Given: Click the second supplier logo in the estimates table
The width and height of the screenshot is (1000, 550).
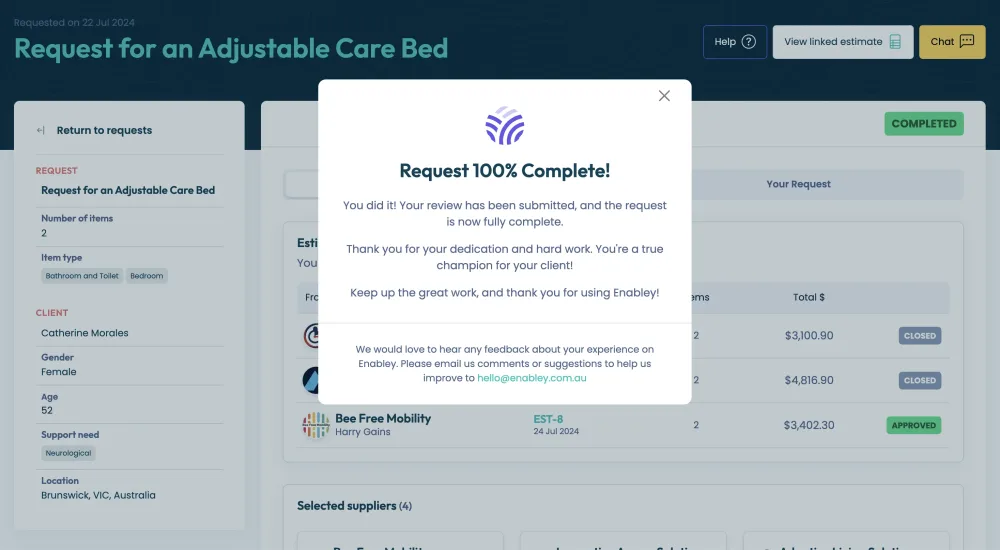Looking at the screenshot, I should coord(311,380).
